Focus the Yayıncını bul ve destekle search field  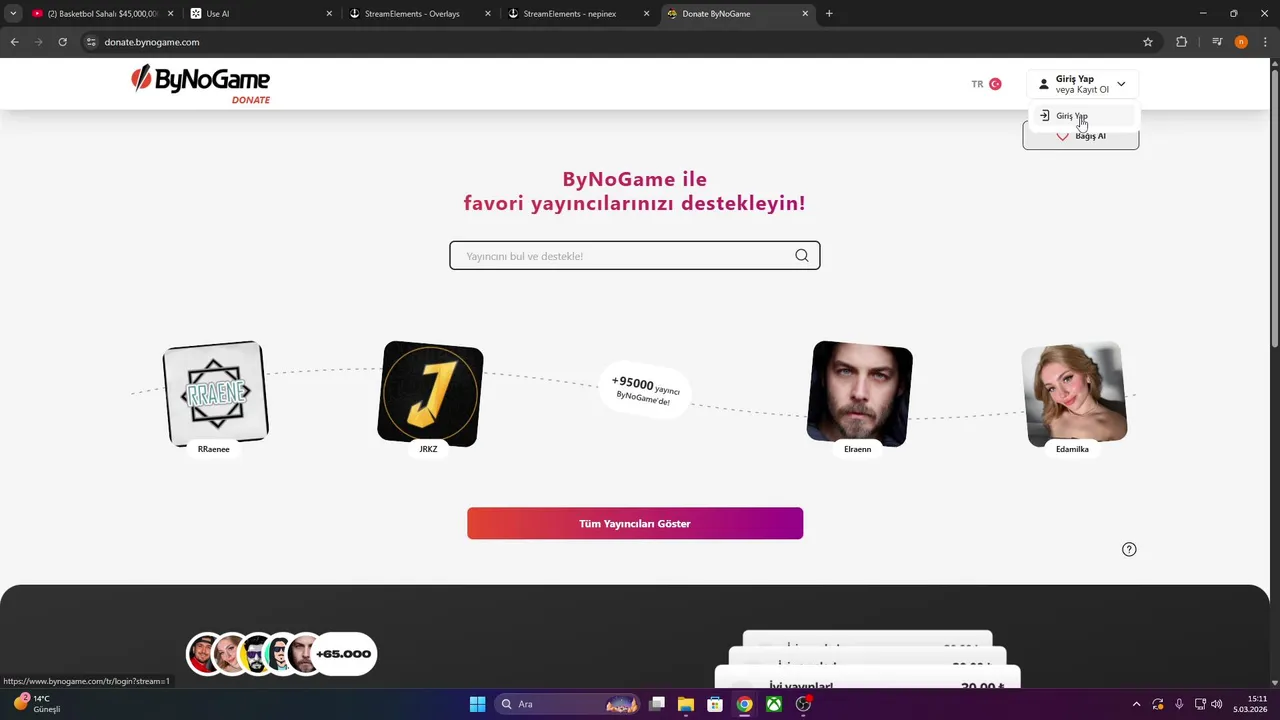(x=635, y=256)
